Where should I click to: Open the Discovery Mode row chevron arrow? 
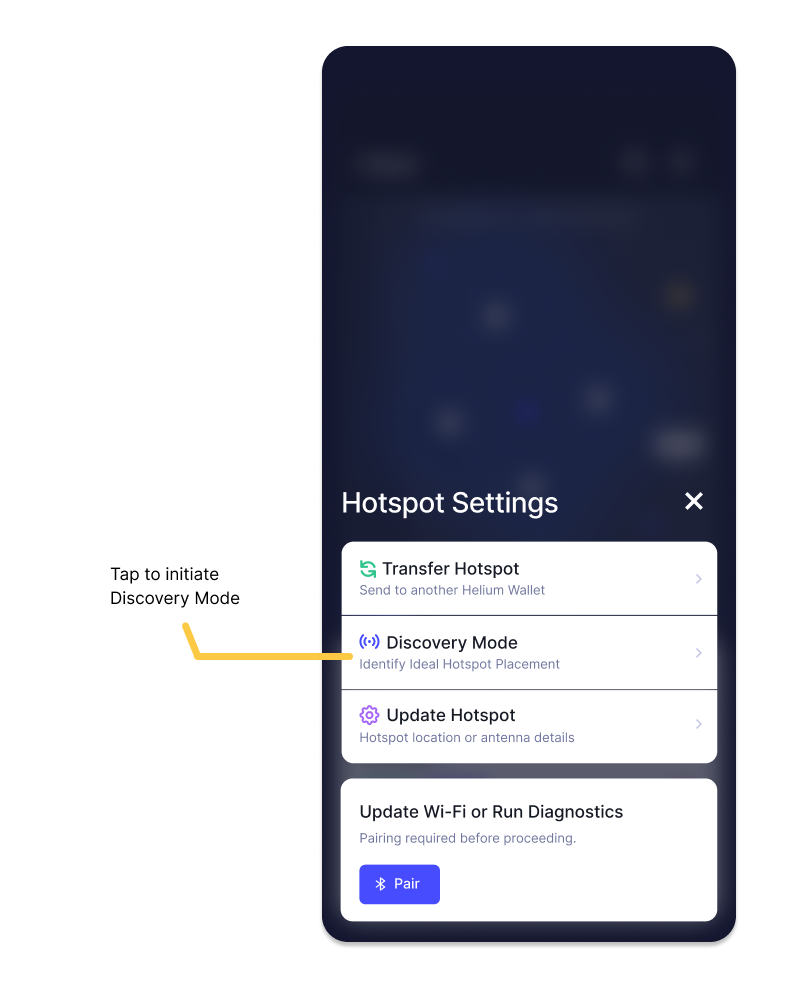[698, 652]
